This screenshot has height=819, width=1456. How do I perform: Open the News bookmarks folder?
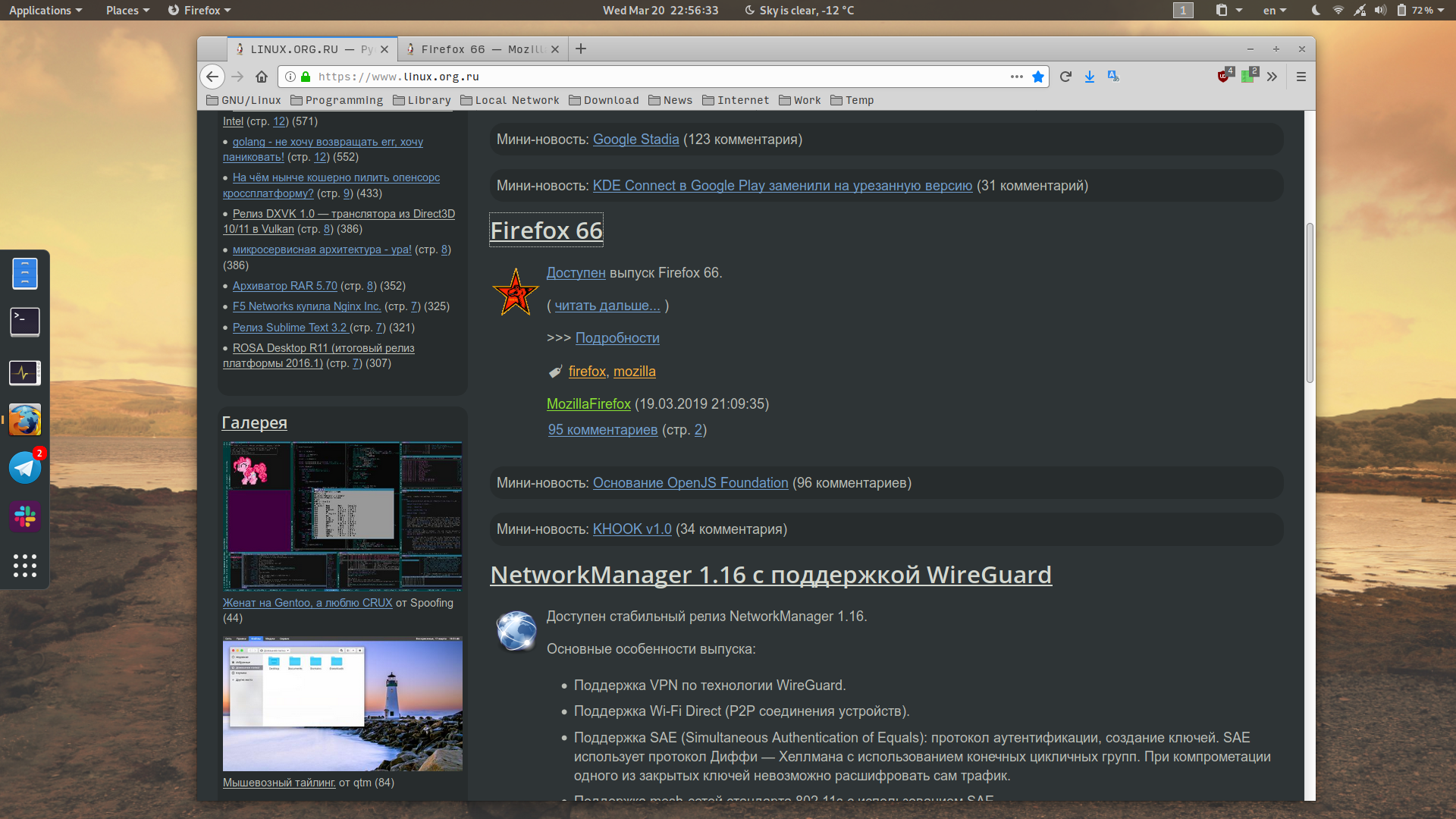pos(670,100)
